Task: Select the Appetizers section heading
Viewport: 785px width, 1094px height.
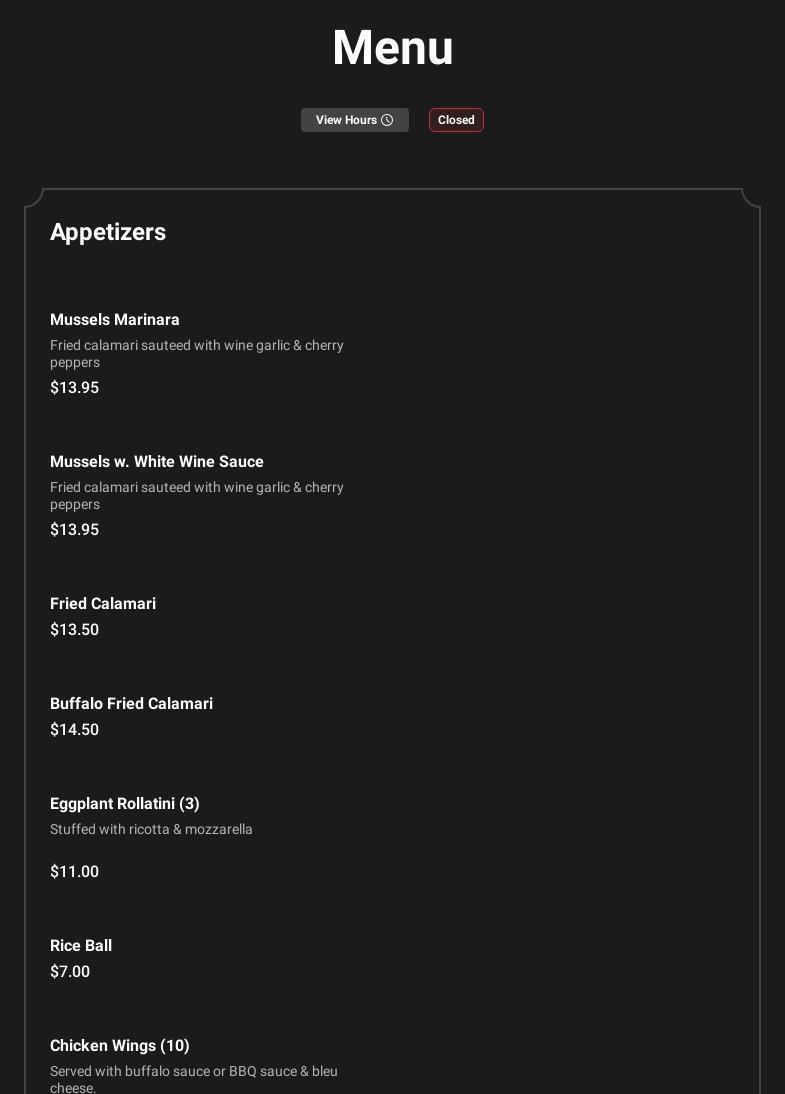Action: [108, 232]
